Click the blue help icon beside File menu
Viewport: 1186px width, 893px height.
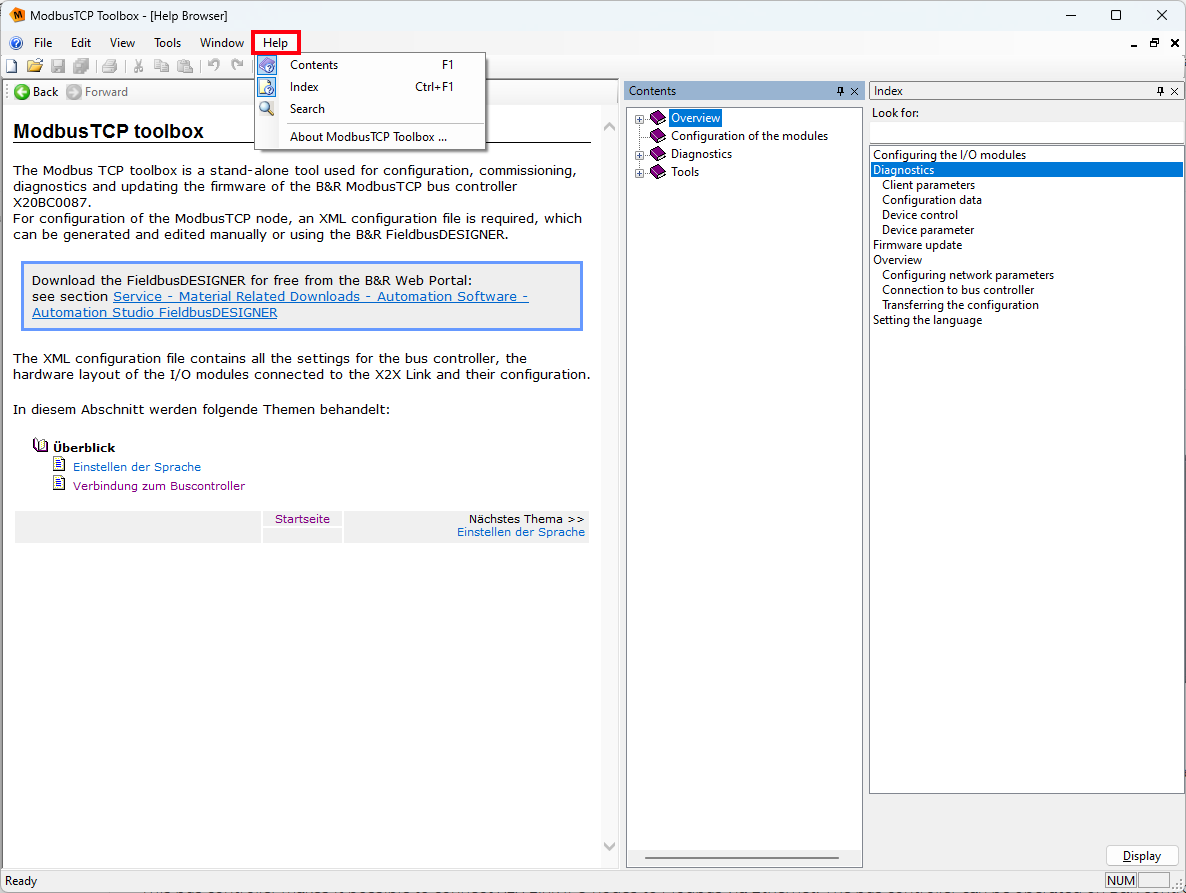point(16,43)
